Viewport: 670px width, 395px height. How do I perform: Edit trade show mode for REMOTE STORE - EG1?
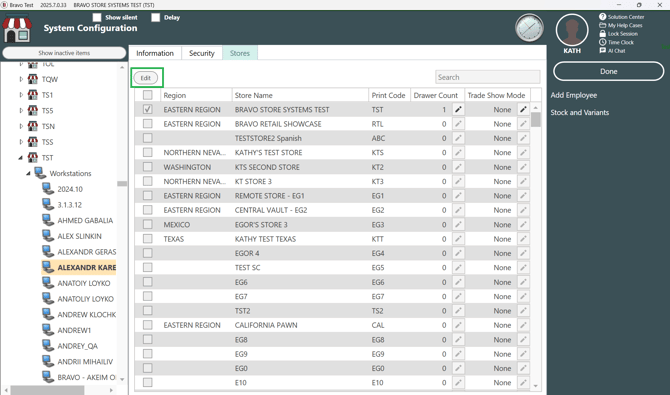coord(523,196)
